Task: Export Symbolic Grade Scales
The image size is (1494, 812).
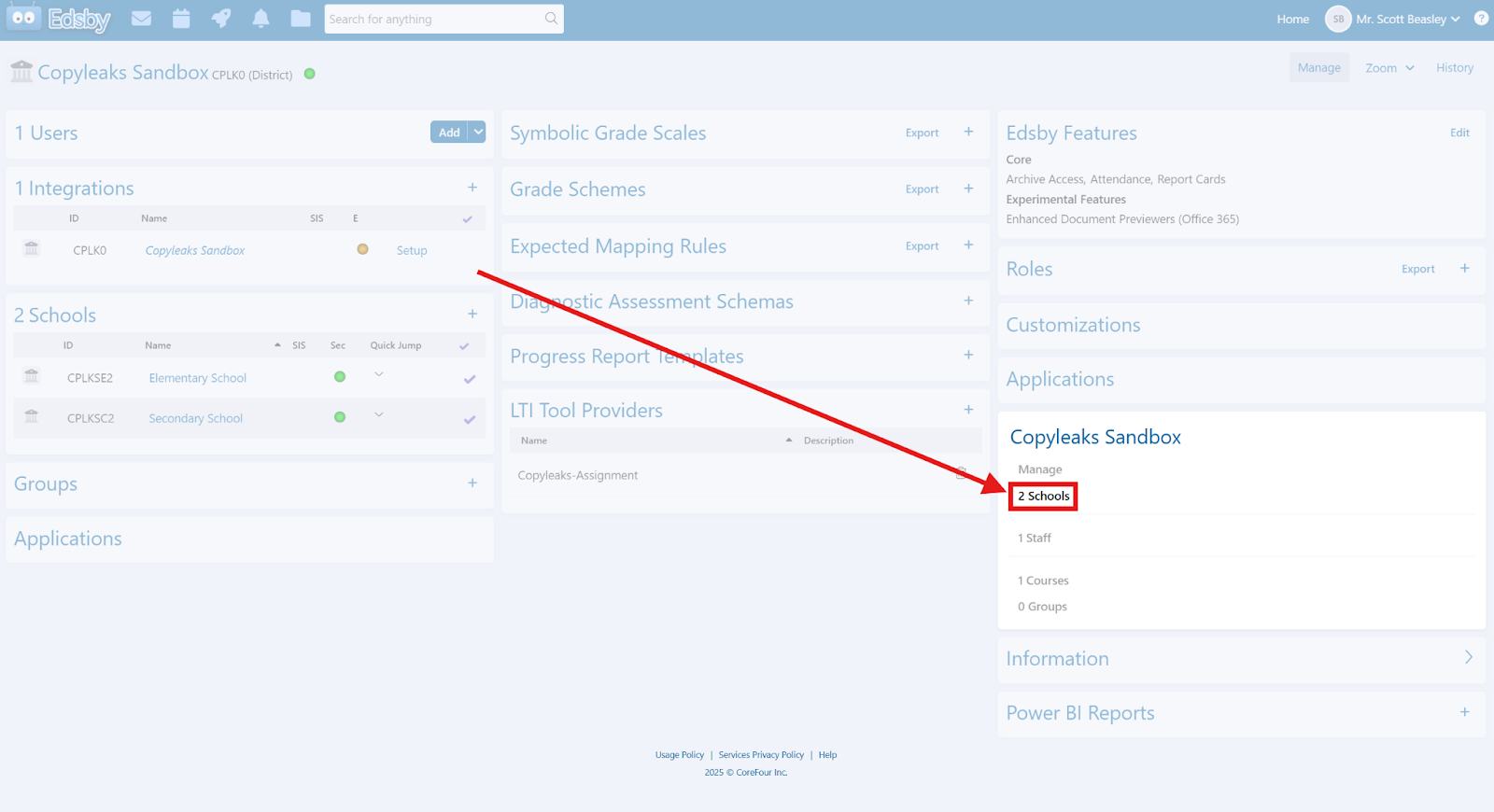Action: pyautogui.click(x=922, y=133)
